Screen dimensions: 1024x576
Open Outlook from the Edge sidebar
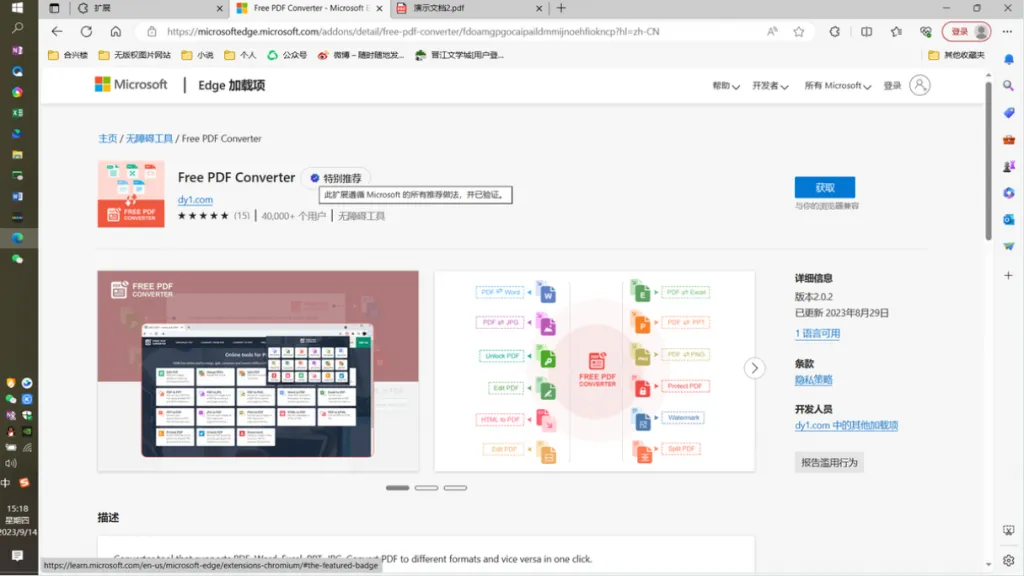click(x=1009, y=219)
